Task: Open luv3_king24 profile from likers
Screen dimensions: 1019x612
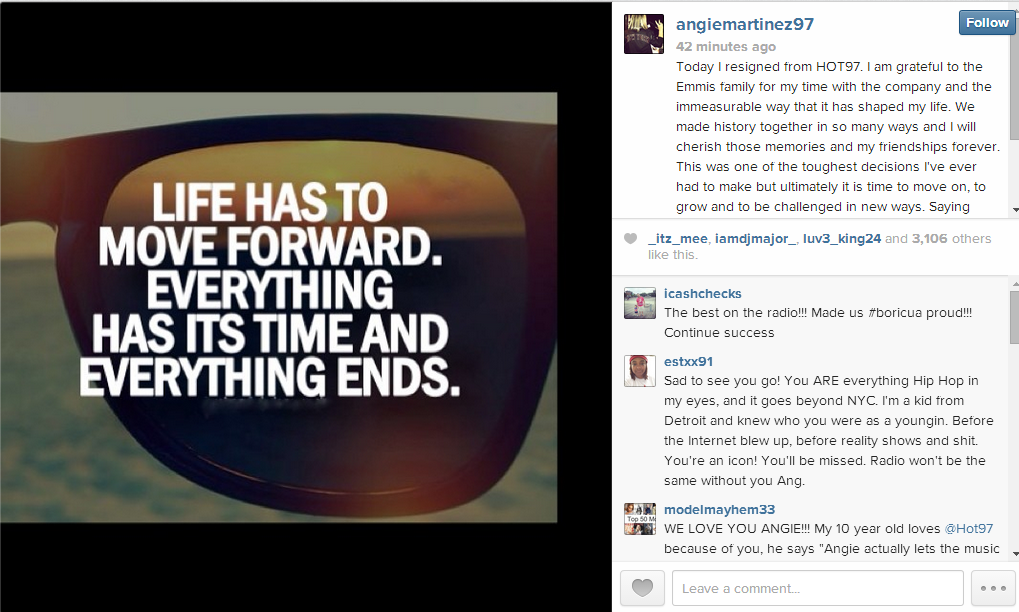Action: pos(842,238)
